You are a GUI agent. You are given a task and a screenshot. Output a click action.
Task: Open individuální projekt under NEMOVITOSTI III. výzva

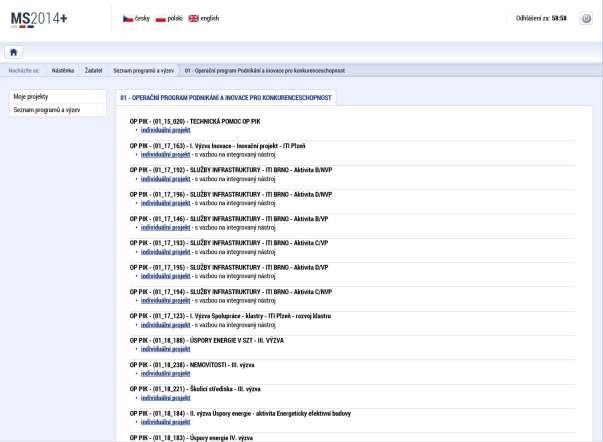click(165, 374)
